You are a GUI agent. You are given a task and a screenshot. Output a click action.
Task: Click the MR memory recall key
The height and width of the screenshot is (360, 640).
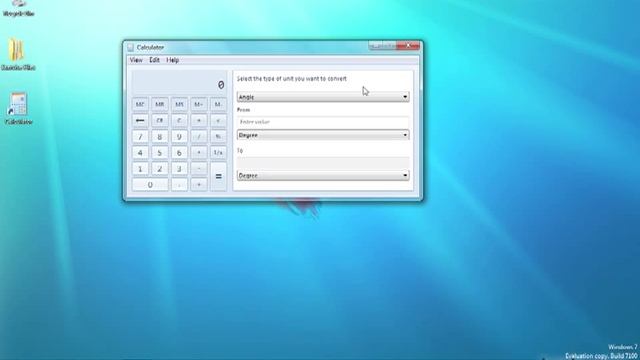(x=160, y=104)
